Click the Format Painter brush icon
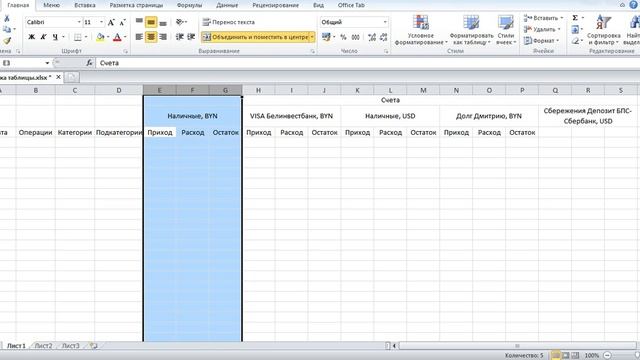Screen dimensions: 640x360 point(7,40)
